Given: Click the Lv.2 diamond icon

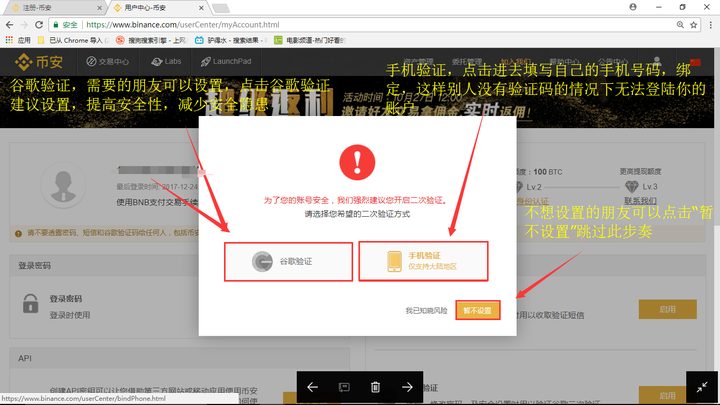Looking at the screenshot, I should (519, 186).
